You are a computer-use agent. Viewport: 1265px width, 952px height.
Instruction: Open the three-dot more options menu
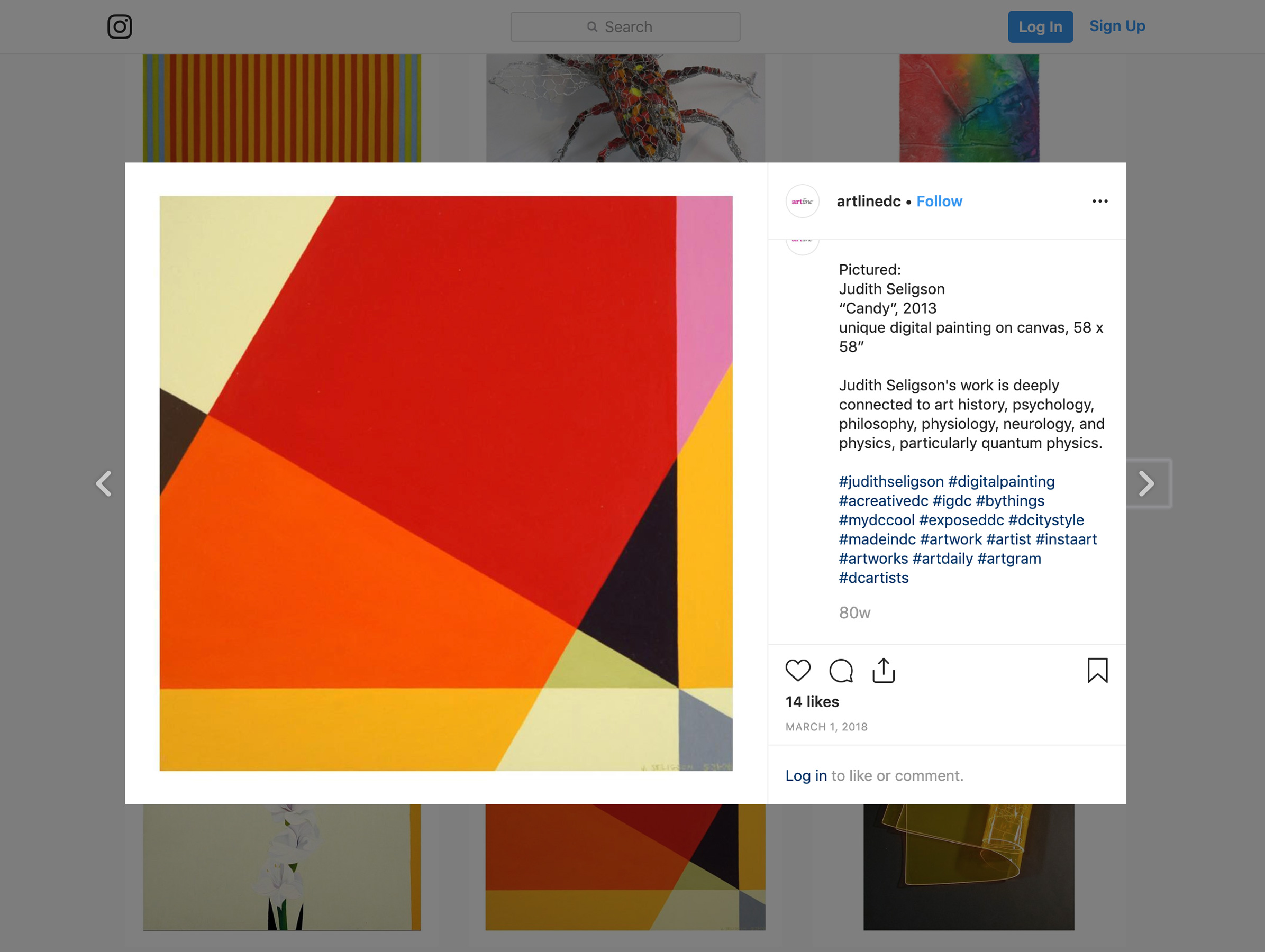pyautogui.click(x=1100, y=202)
